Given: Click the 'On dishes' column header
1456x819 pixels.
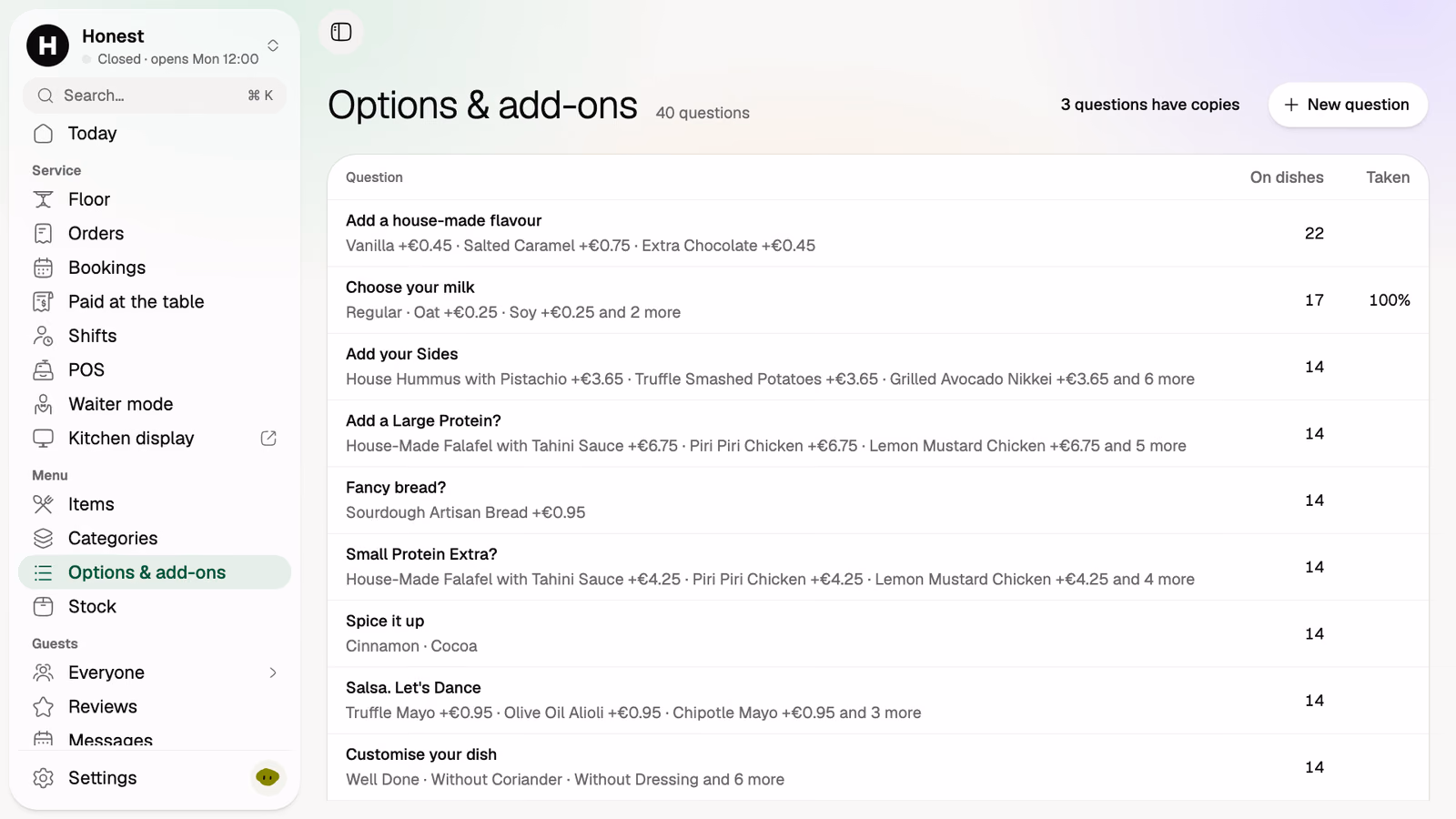Looking at the screenshot, I should coord(1287,177).
